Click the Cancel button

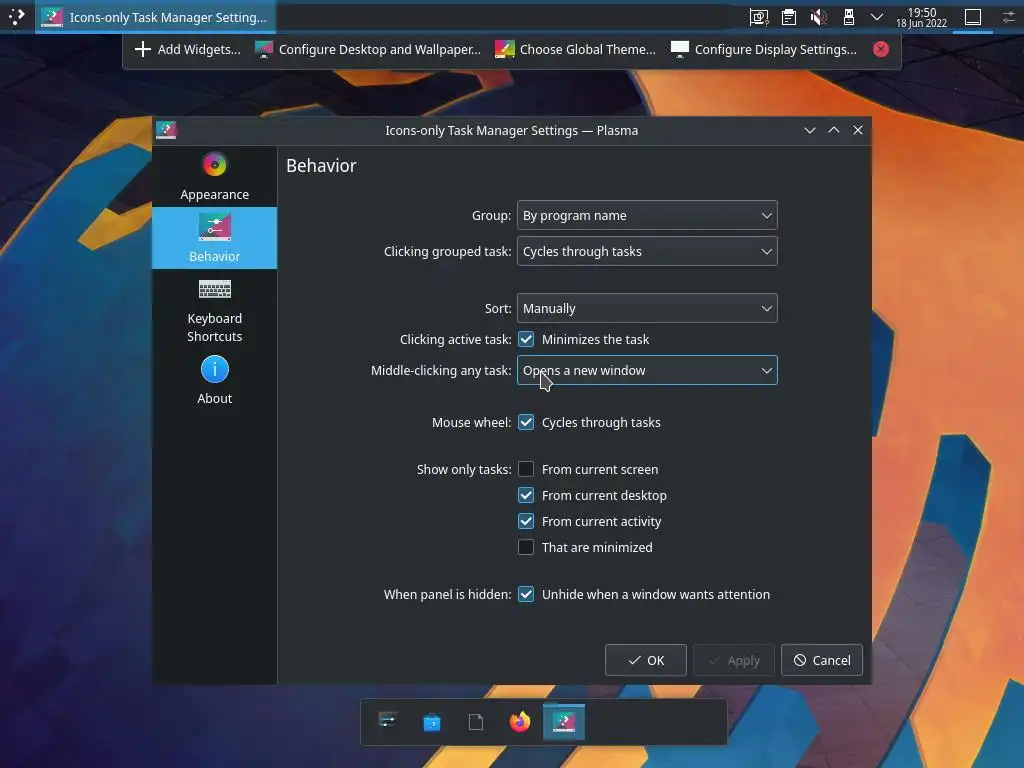[822, 660]
